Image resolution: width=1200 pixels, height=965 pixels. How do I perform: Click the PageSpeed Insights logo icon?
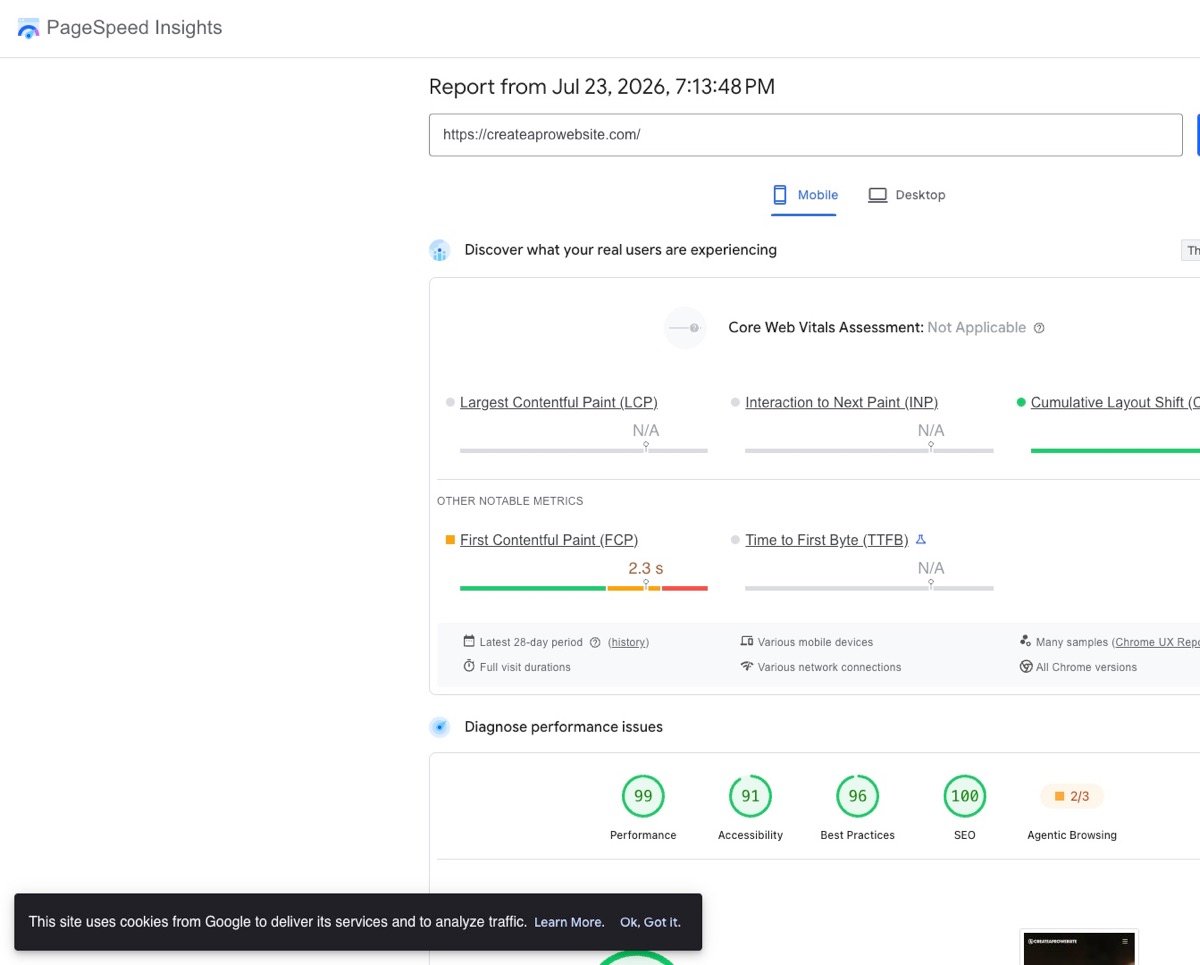click(28, 28)
